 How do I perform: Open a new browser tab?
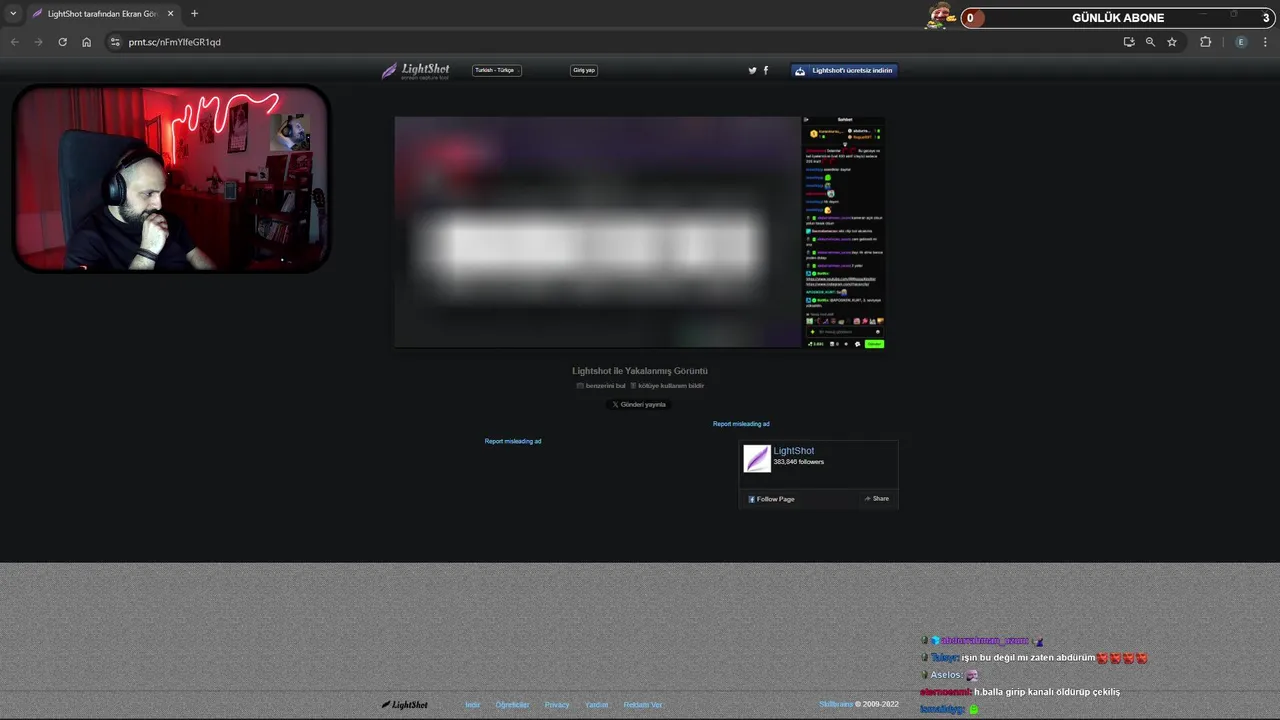194,14
